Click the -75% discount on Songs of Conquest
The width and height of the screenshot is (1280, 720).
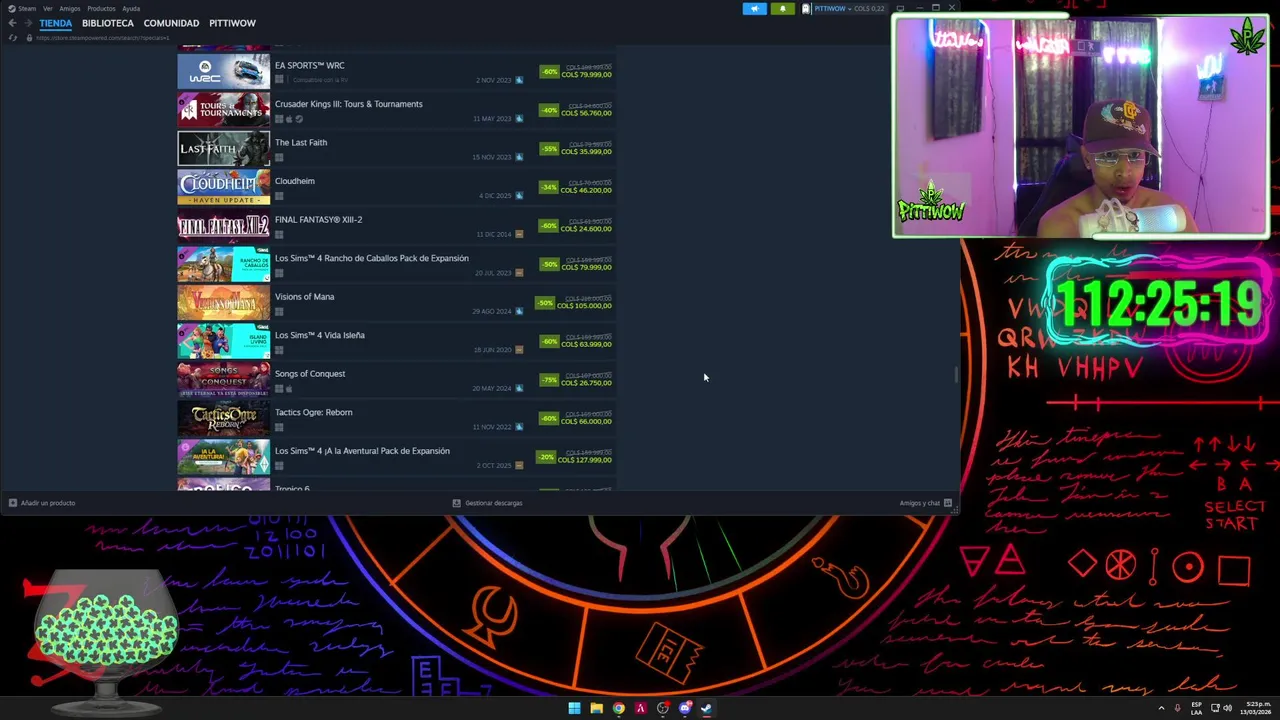point(549,380)
